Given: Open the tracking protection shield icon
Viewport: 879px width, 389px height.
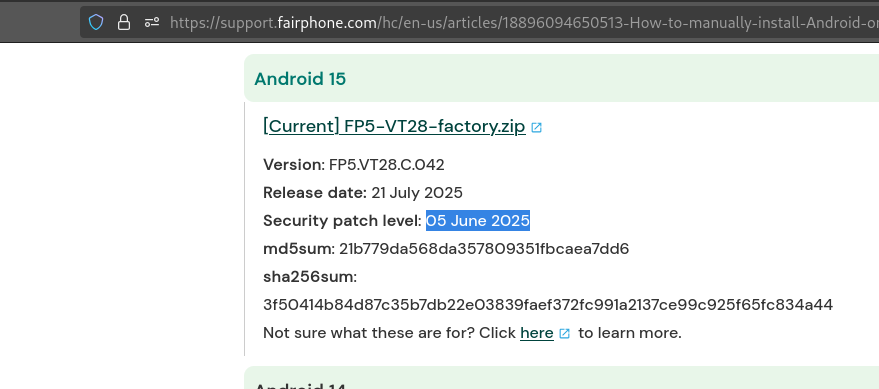Looking at the screenshot, I should [96, 22].
